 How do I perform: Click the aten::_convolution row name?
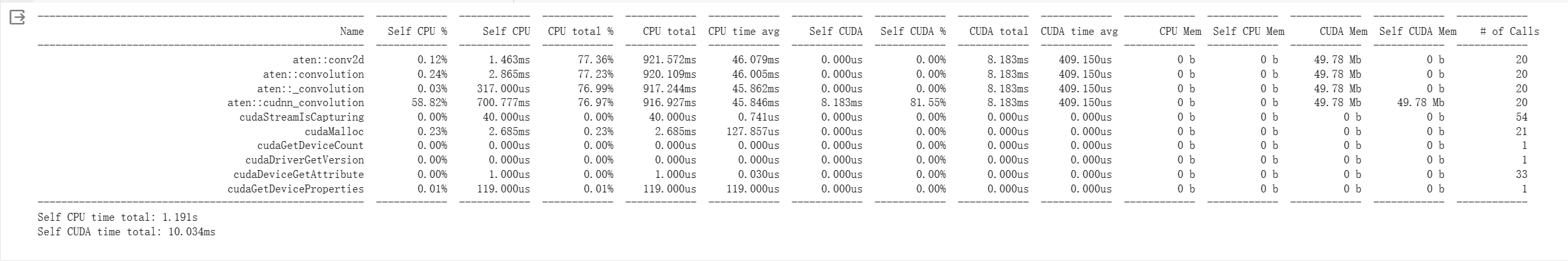[x=311, y=89]
